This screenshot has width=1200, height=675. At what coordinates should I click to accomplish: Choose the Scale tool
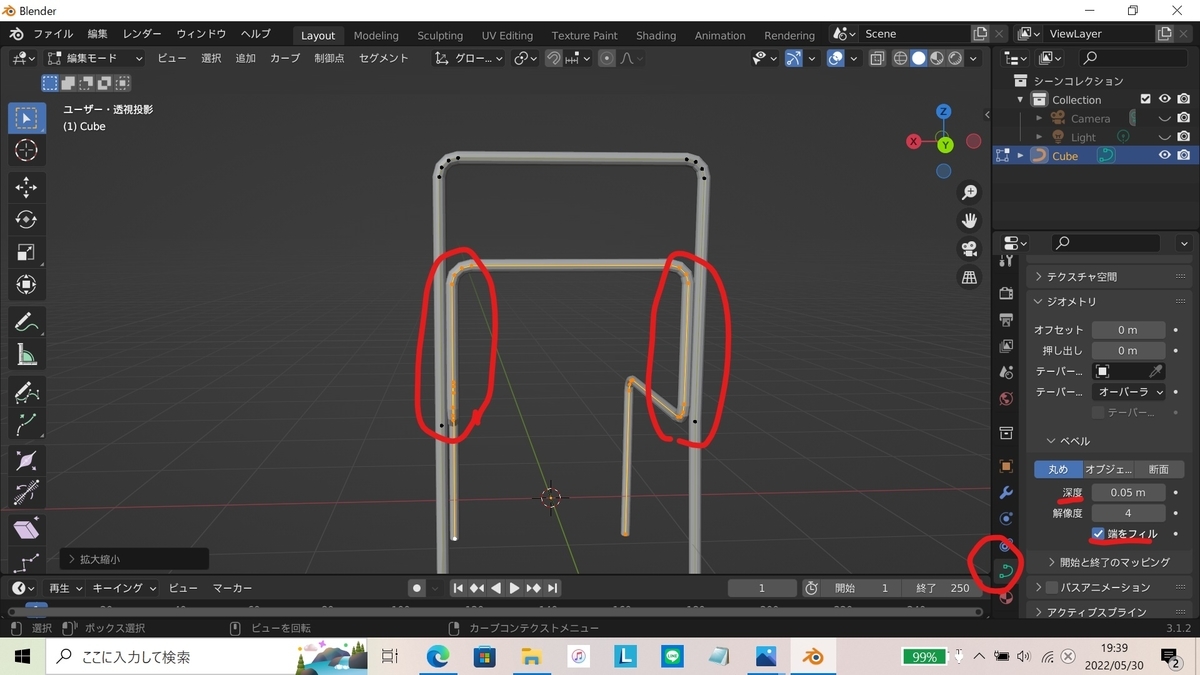pos(27,253)
